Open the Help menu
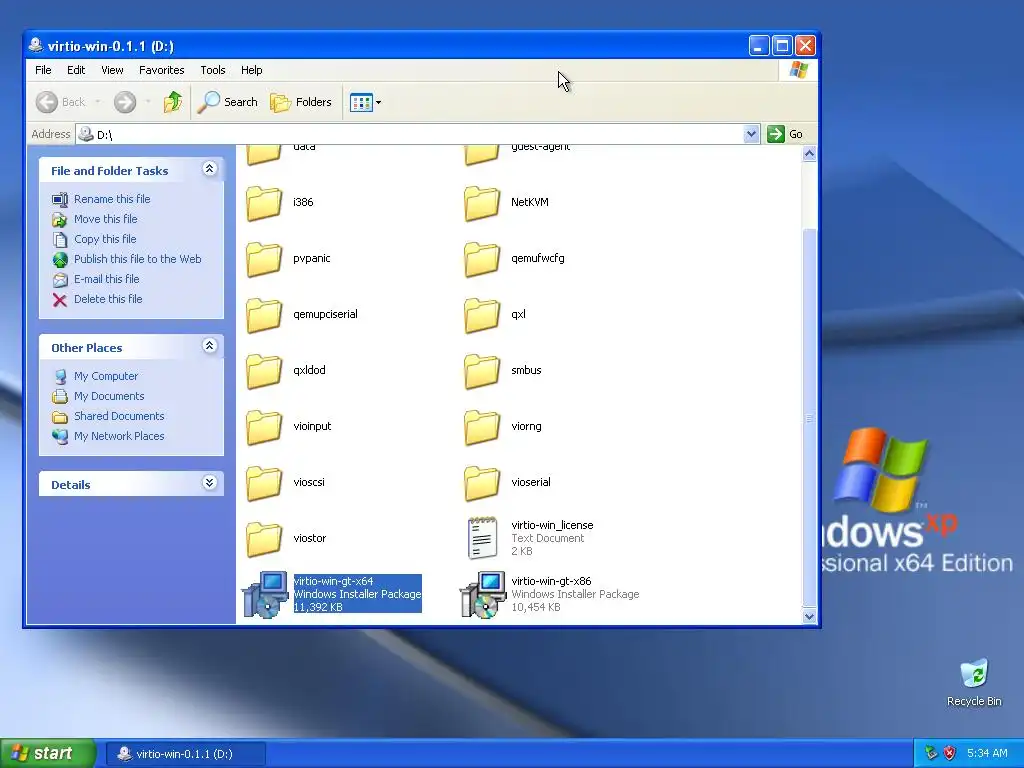The image size is (1024, 768). click(x=251, y=70)
